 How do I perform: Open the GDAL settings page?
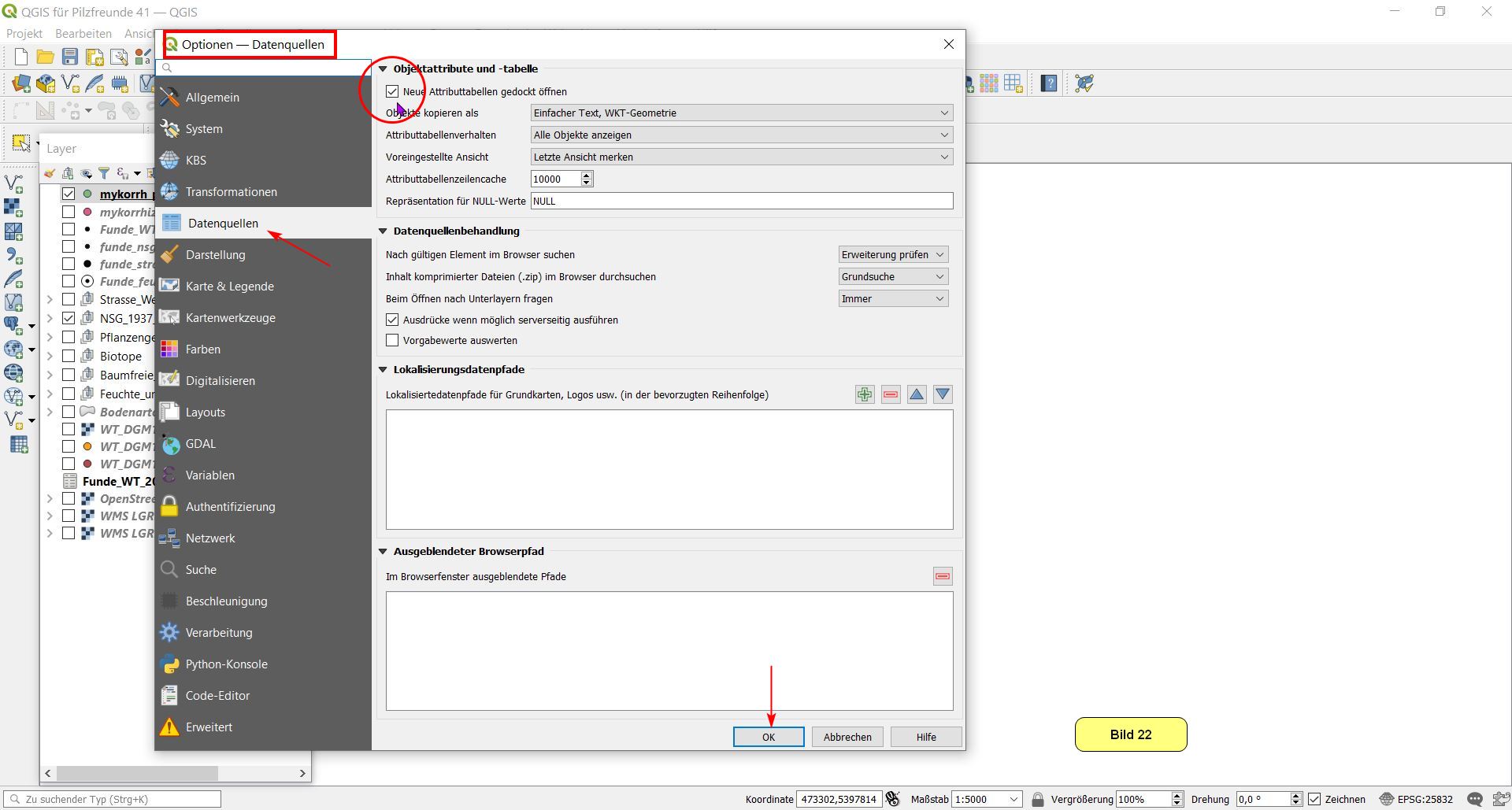[x=200, y=444]
